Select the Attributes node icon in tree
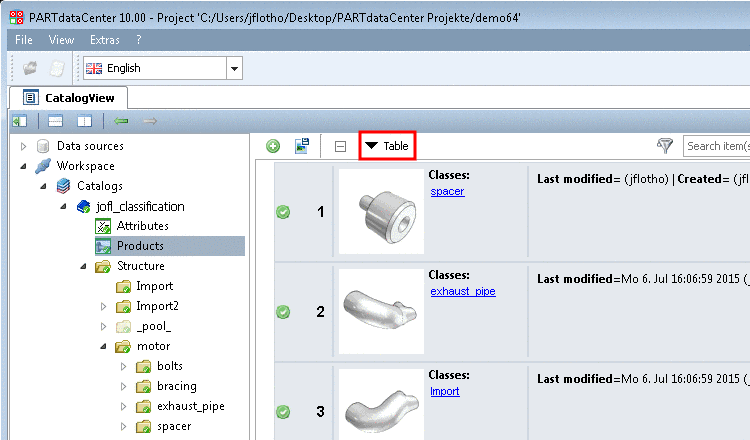 coord(104,226)
